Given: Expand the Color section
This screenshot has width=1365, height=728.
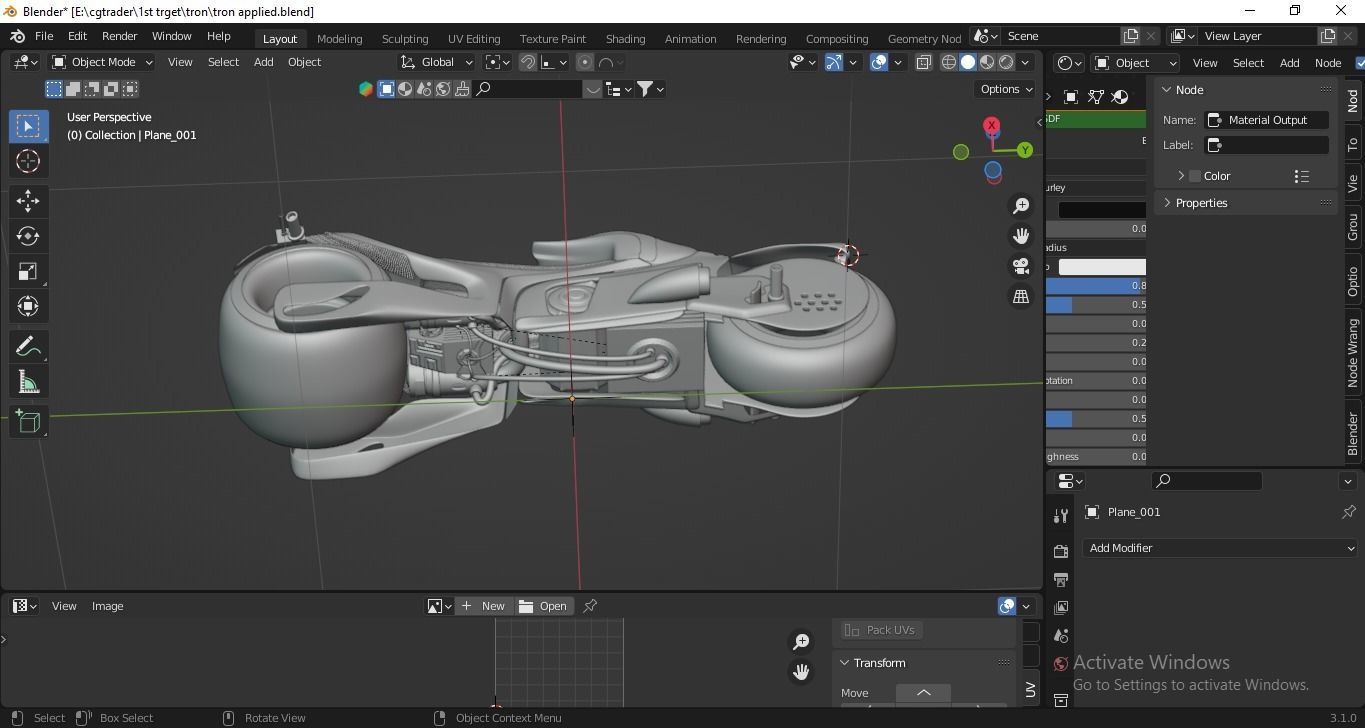Looking at the screenshot, I should click(x=1181, y=176).
